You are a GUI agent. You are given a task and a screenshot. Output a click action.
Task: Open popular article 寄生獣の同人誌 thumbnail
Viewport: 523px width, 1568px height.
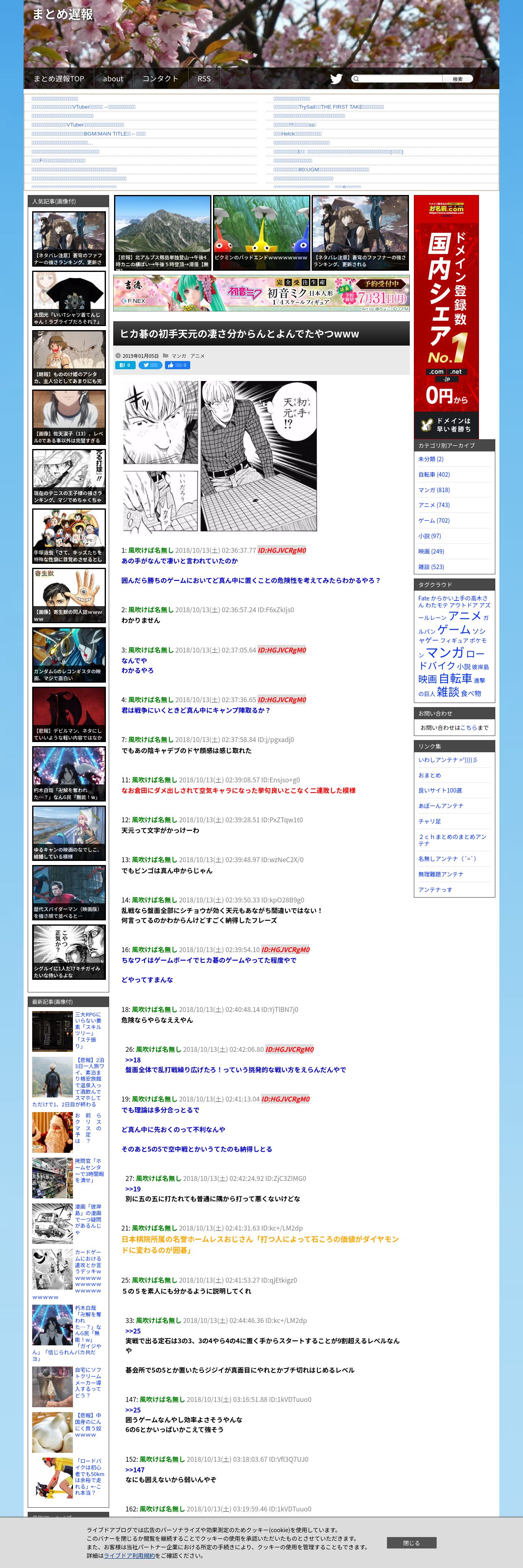coord(69,595)
